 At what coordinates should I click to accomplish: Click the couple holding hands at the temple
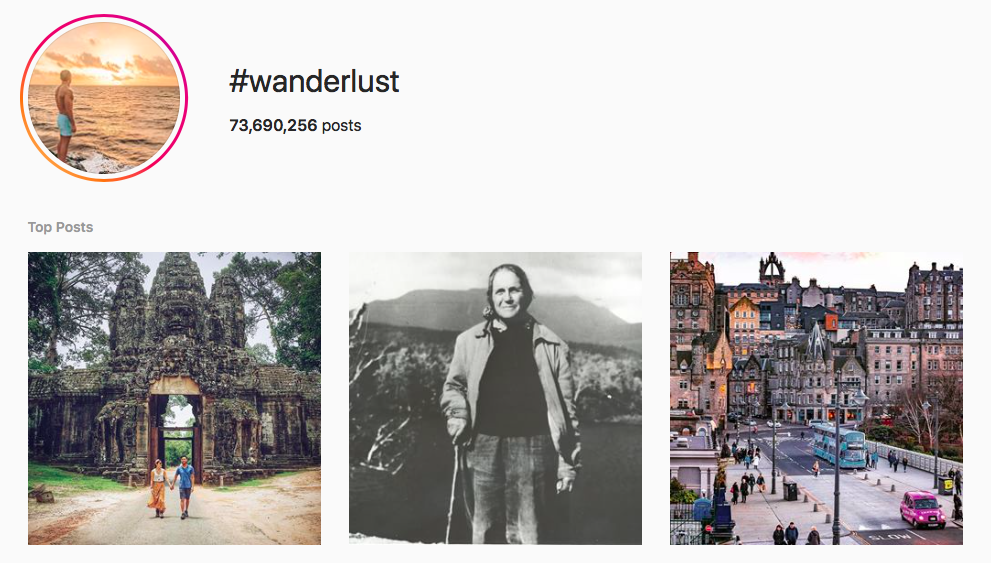pyautogui.click(x=171, y=487)
